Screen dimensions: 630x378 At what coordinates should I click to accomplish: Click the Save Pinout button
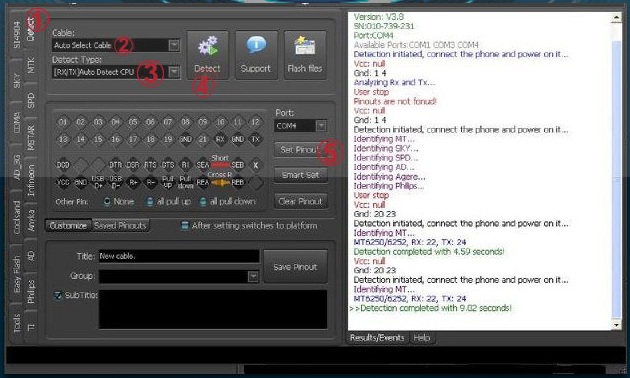pos(295,267)
